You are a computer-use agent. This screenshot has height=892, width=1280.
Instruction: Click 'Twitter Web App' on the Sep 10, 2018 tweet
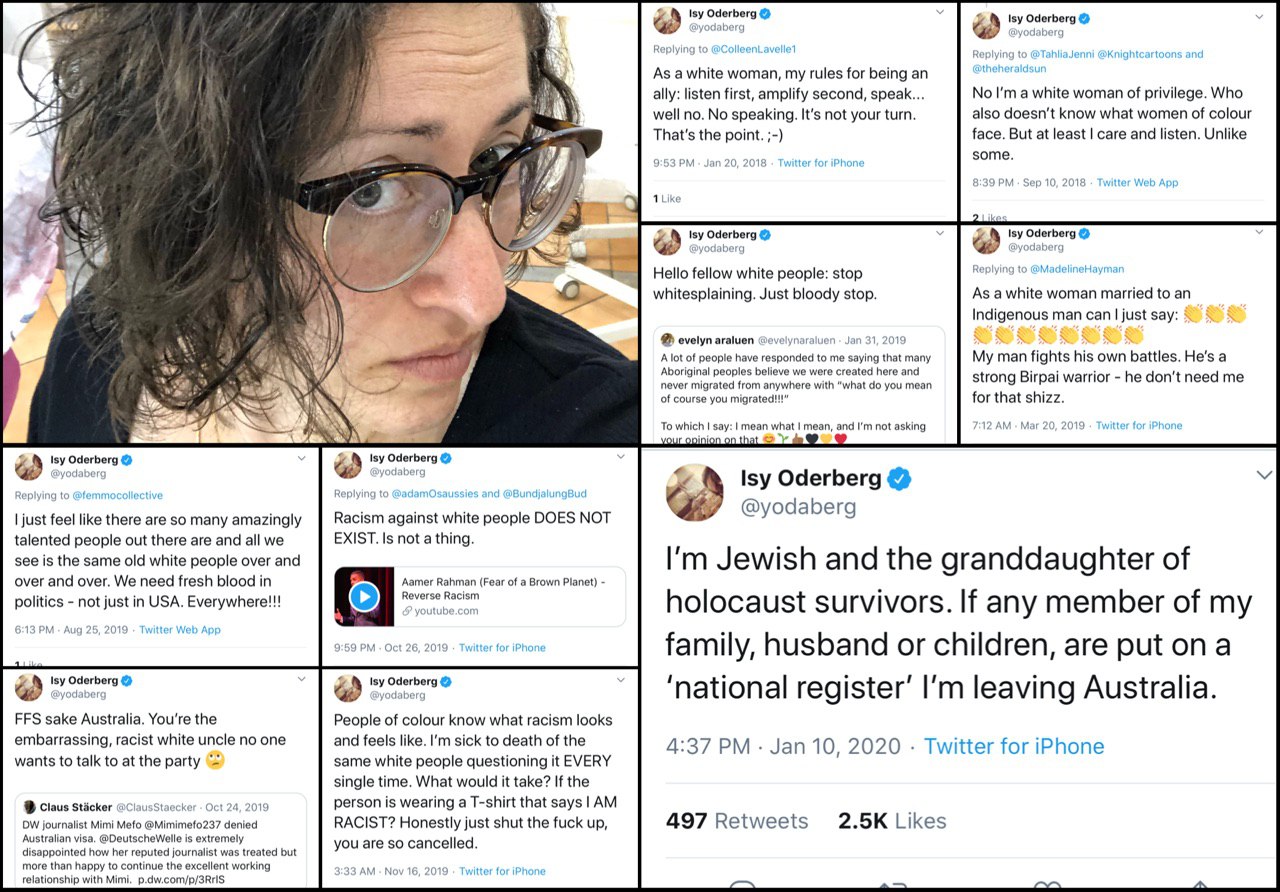[x=1137, y=182]
